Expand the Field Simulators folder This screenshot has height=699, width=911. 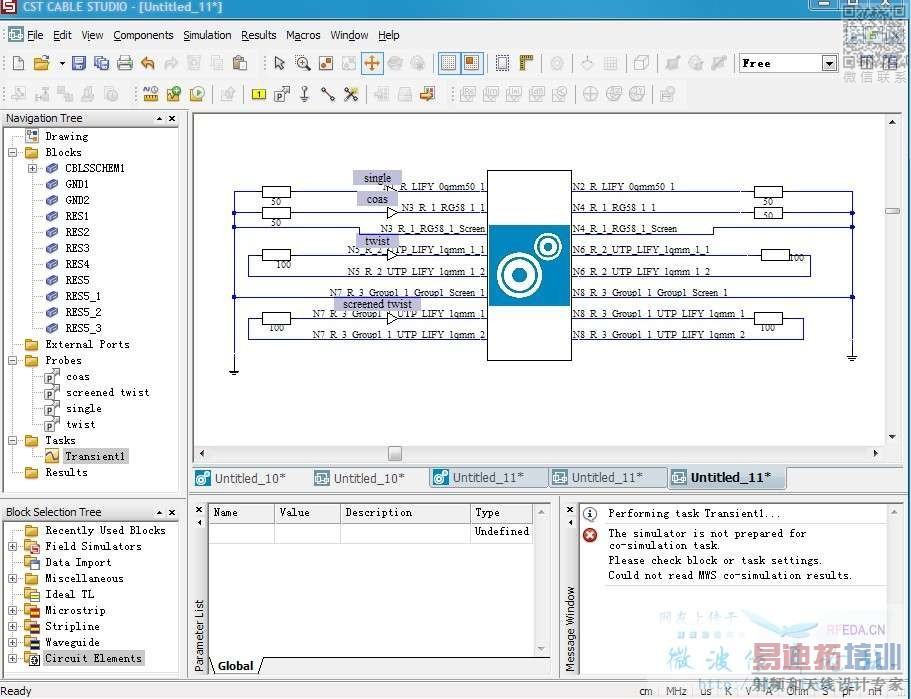(13, 546)
